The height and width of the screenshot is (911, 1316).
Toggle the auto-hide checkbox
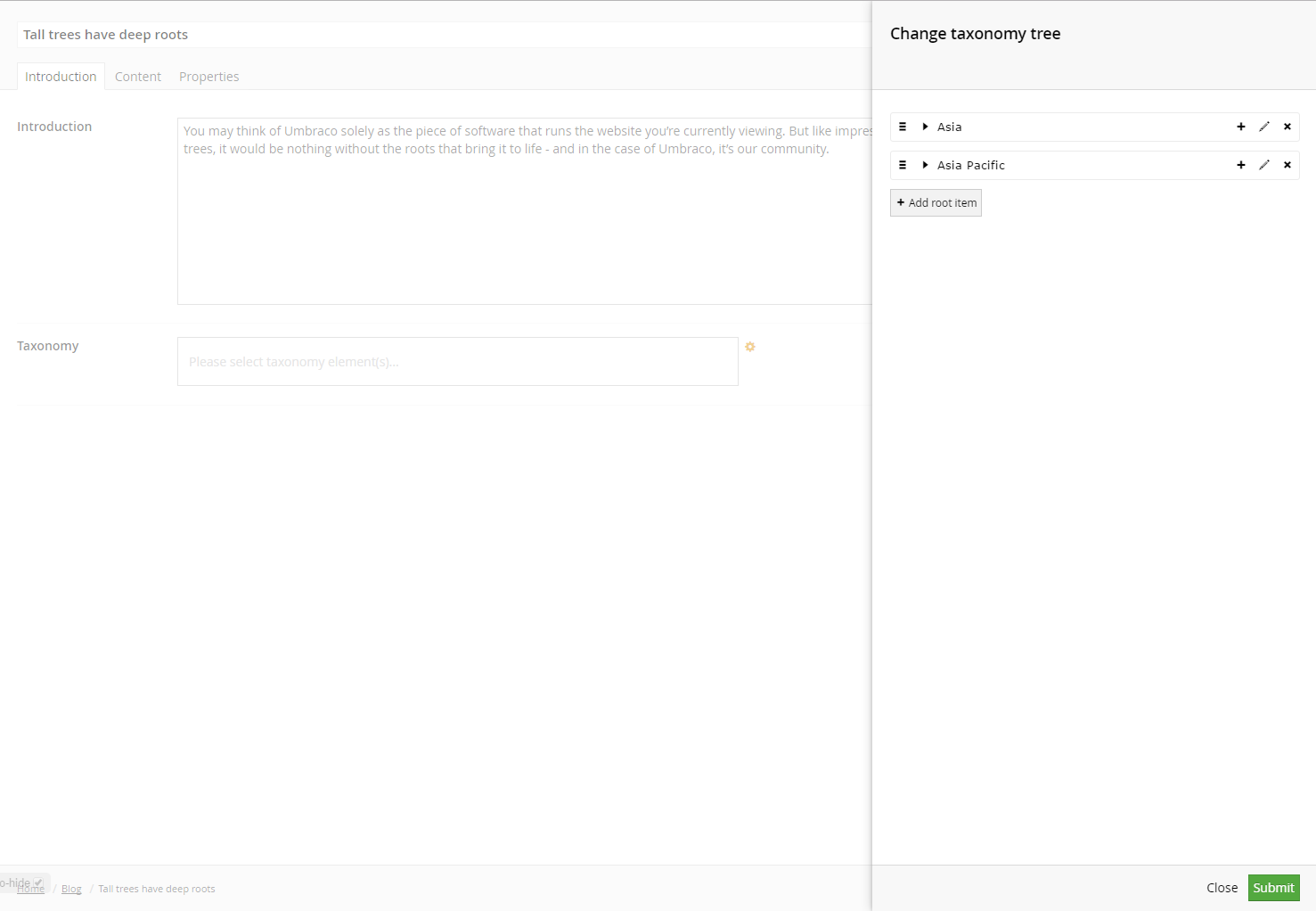(38, 882)
